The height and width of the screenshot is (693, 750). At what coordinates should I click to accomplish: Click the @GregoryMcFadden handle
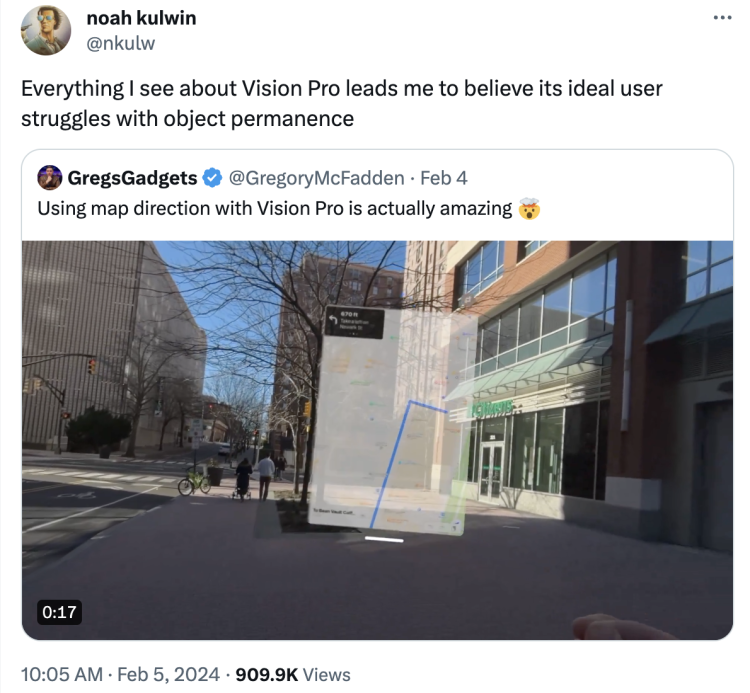coord(316,178)
